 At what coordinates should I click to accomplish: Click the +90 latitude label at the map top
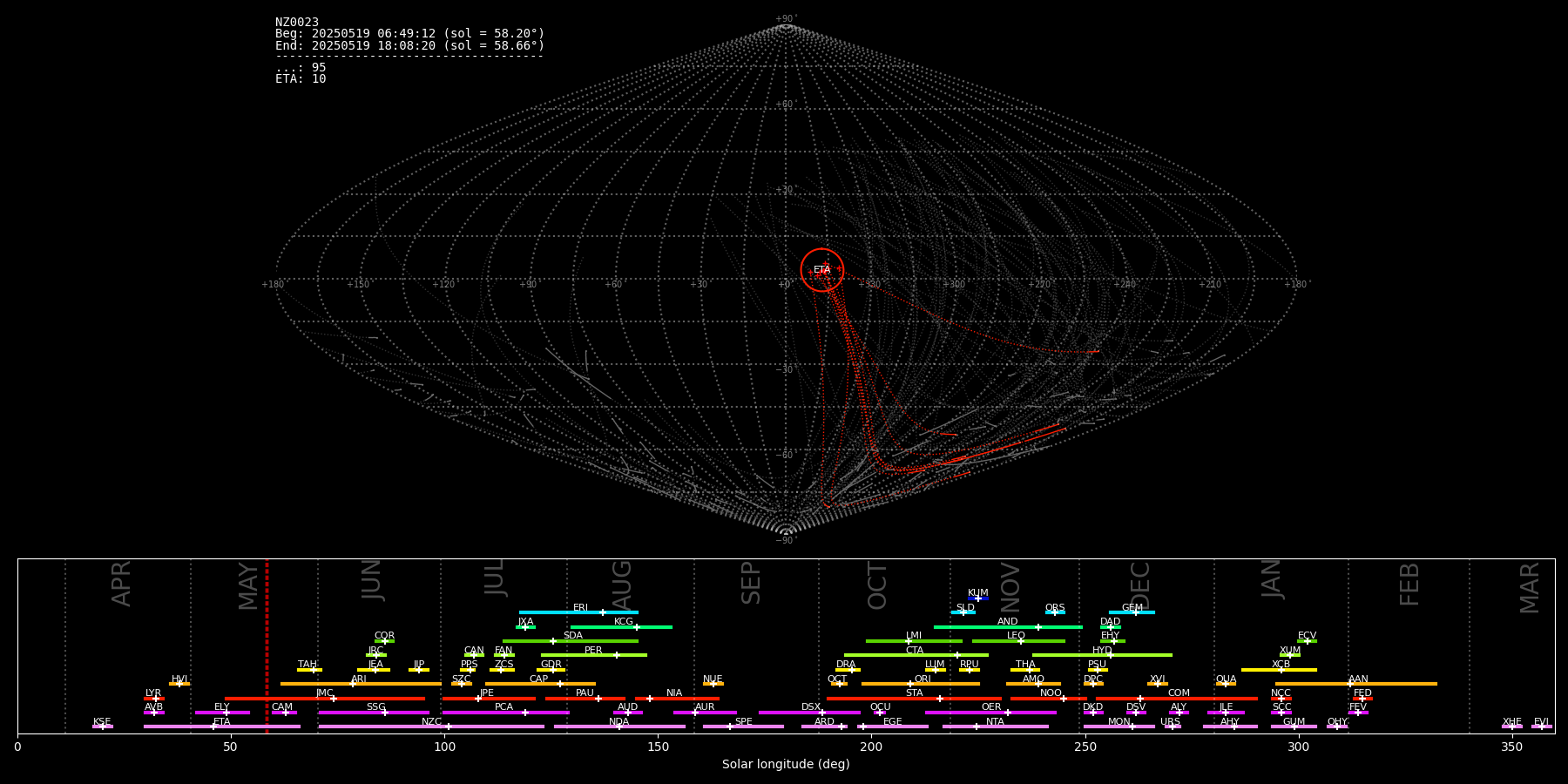click(x=785, y=18)
